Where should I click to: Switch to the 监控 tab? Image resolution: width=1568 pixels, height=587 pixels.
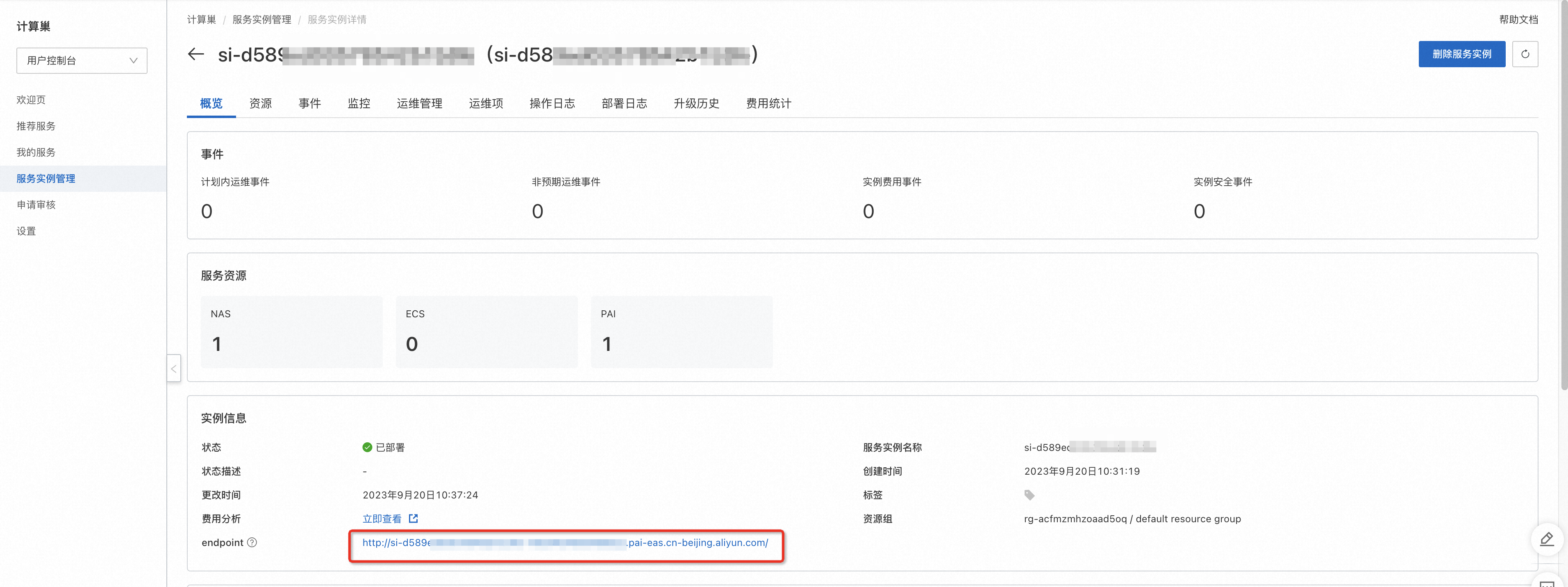(359, 104)
